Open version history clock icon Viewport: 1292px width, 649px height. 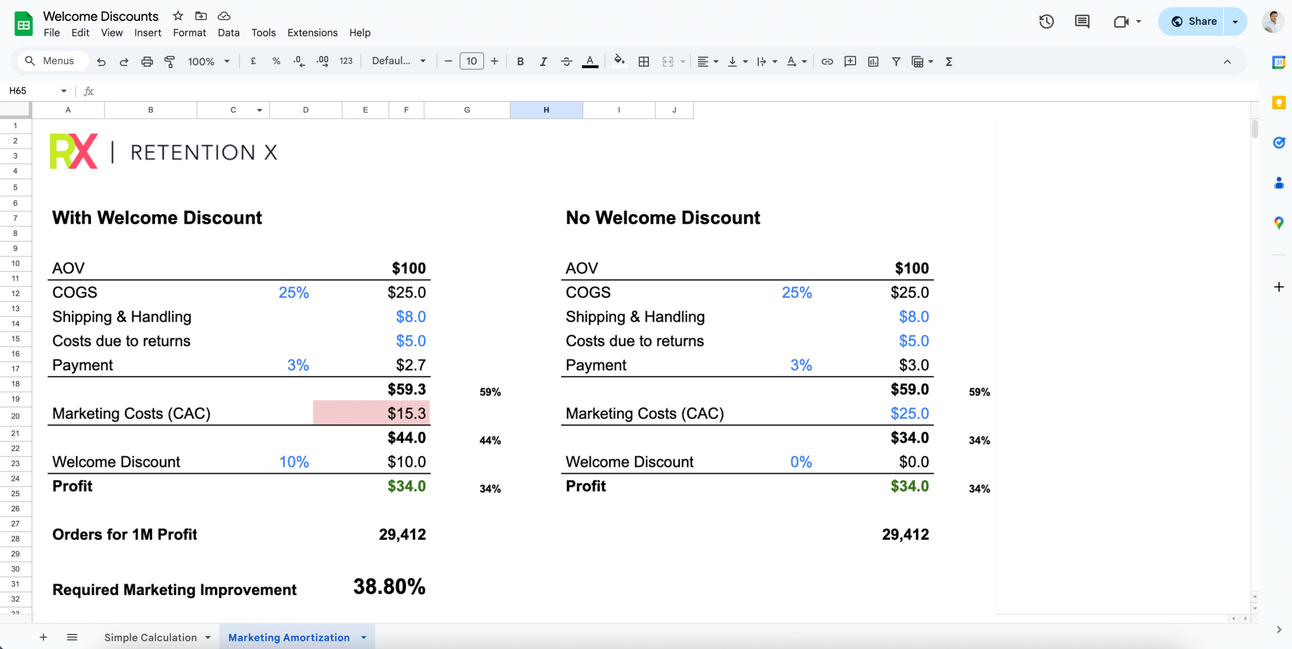click(1046, 21)
